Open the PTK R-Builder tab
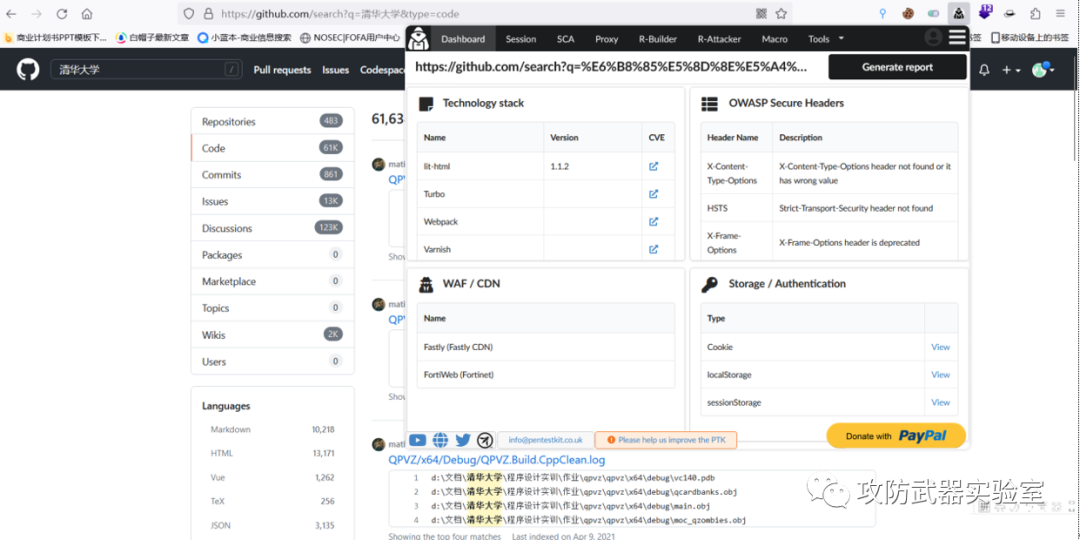Screen dimensions: 1080x540 coord(658,39)
